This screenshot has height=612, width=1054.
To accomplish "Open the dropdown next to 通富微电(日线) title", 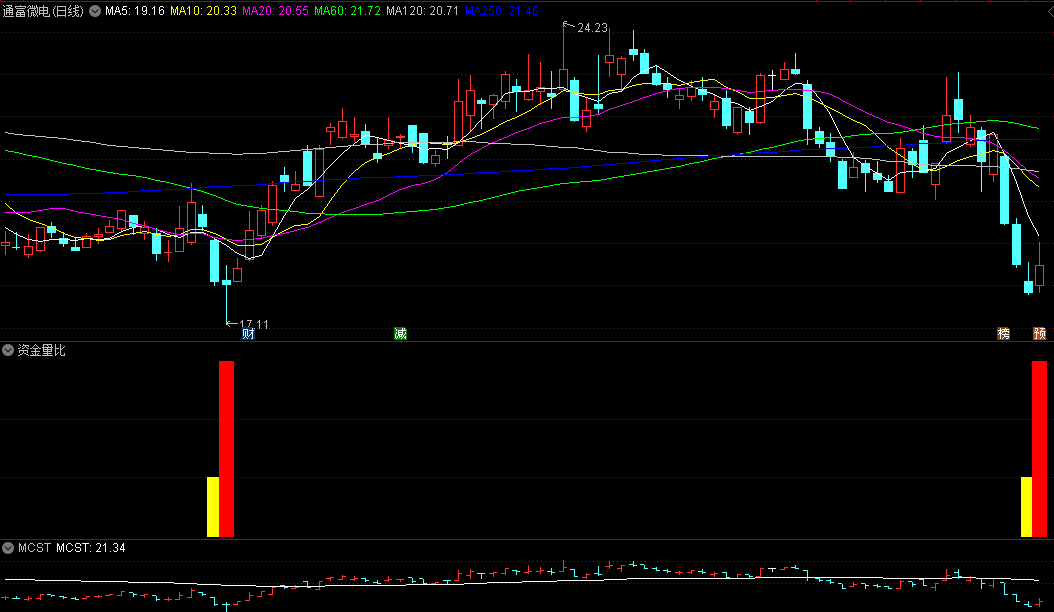I will [x=95, y=11].
